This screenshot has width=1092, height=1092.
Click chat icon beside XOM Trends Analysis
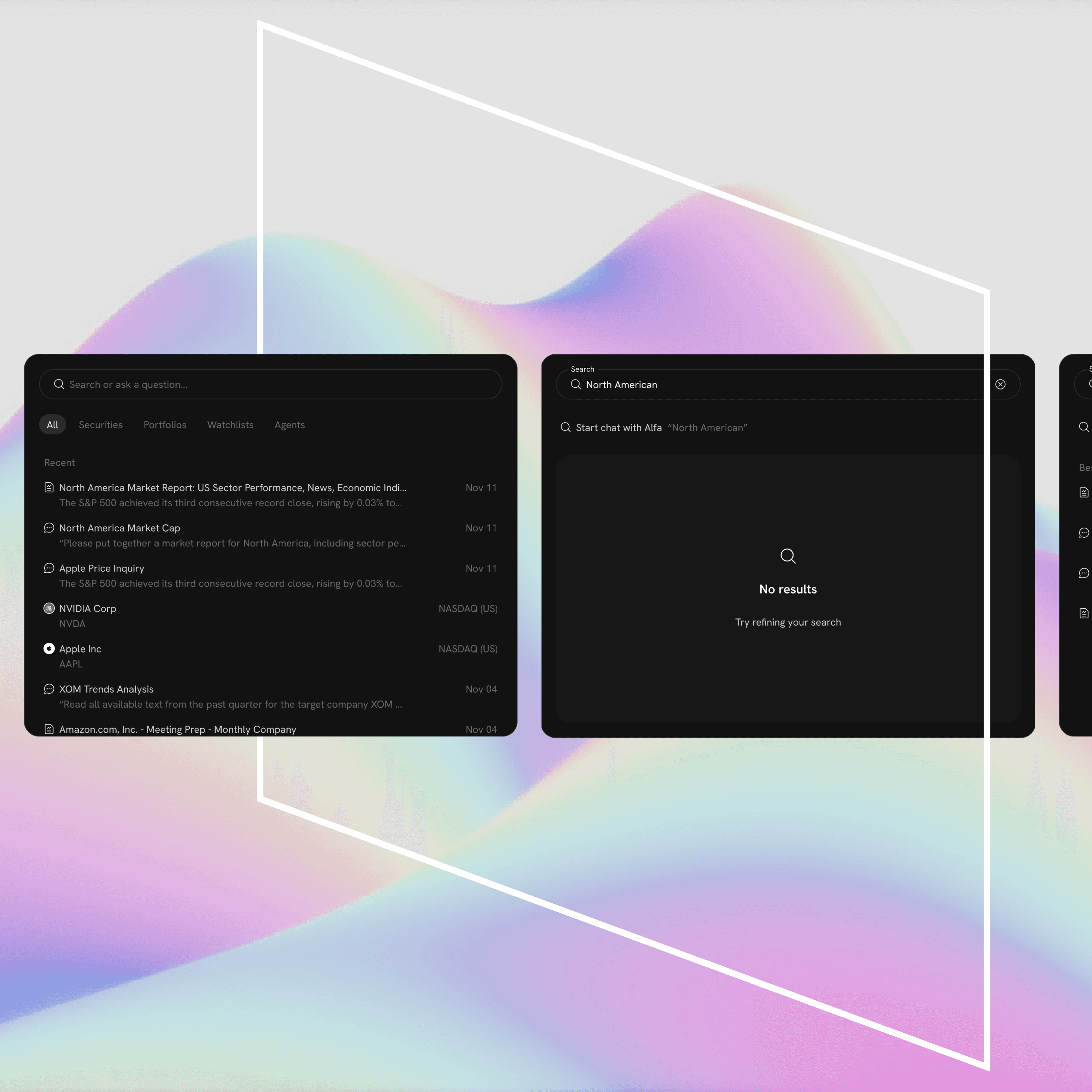(49, 688)
